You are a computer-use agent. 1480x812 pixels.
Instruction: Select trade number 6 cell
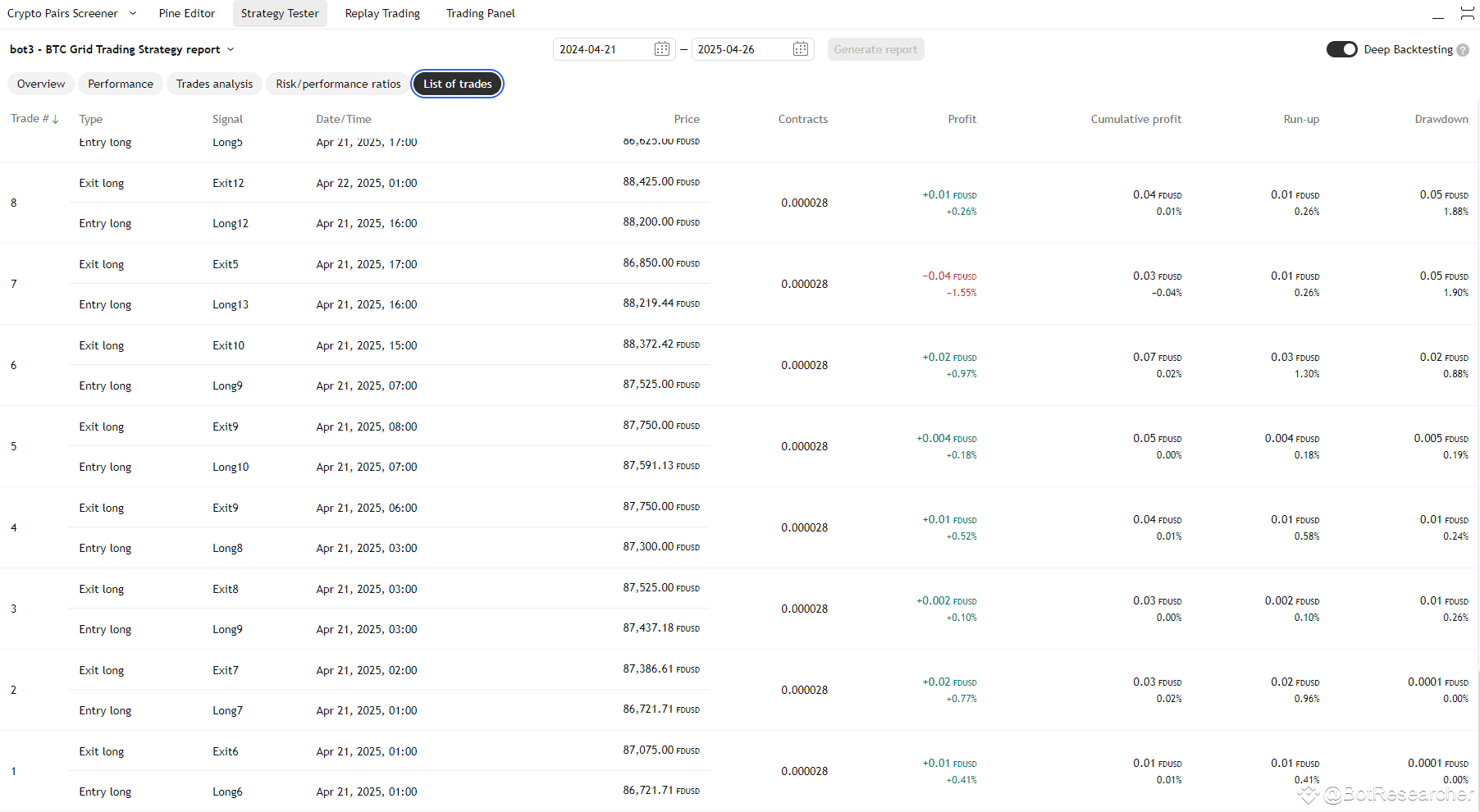[13, 365]
